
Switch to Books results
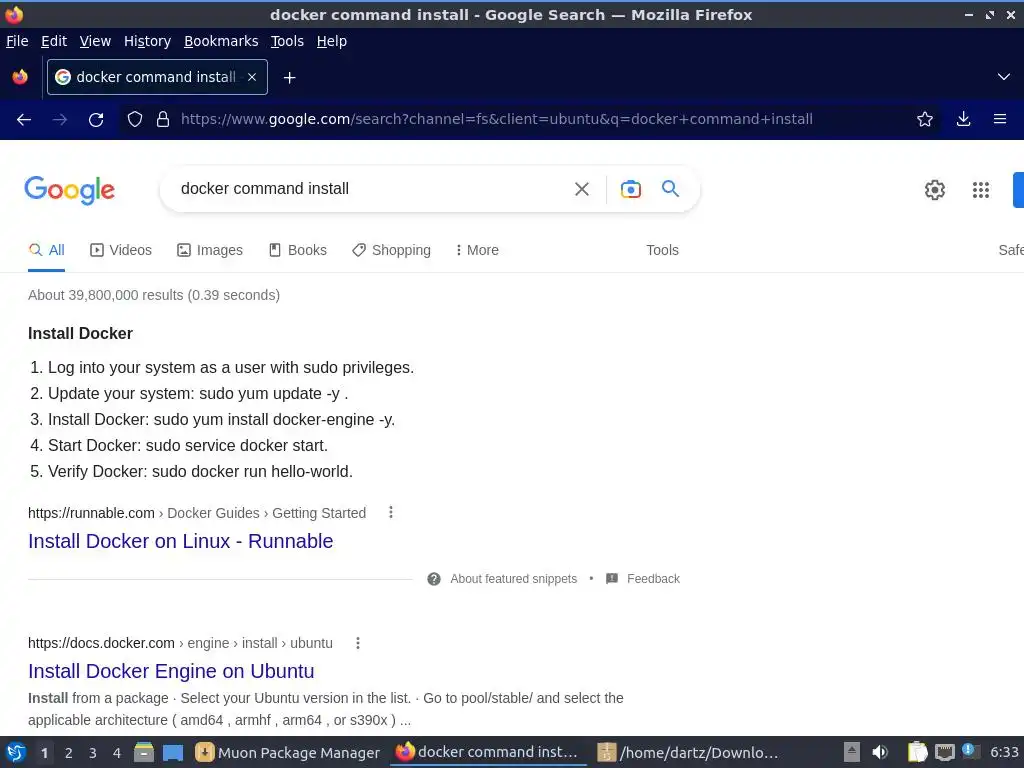pos(298,250)
